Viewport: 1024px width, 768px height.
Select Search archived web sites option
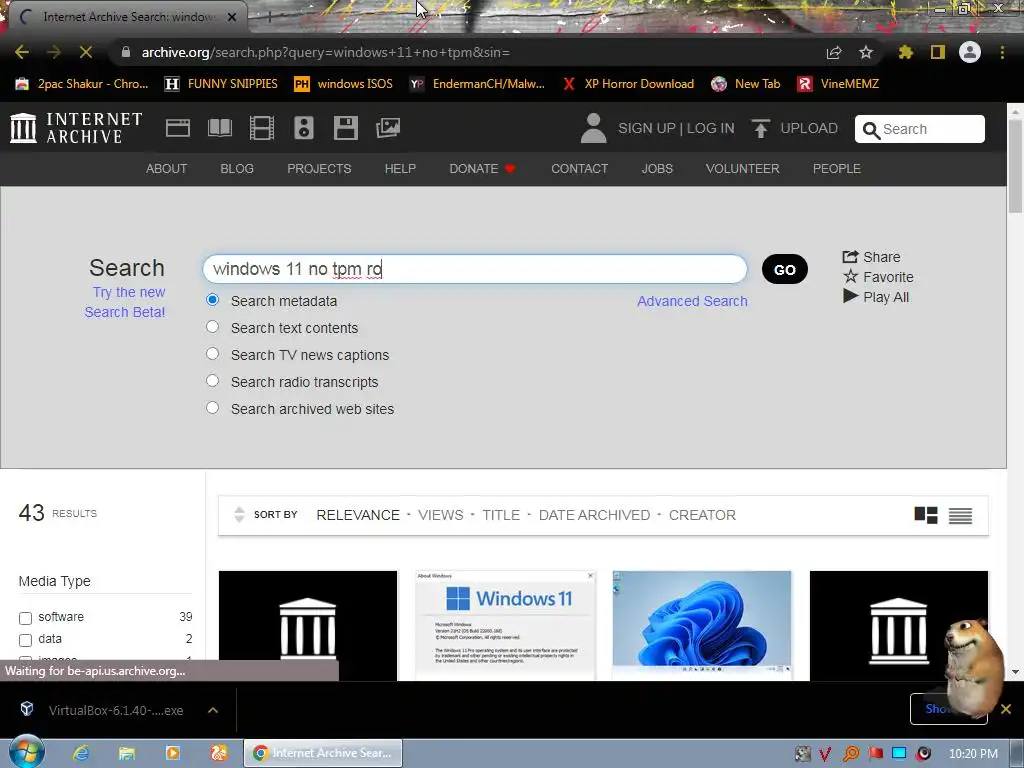[212, 408]
